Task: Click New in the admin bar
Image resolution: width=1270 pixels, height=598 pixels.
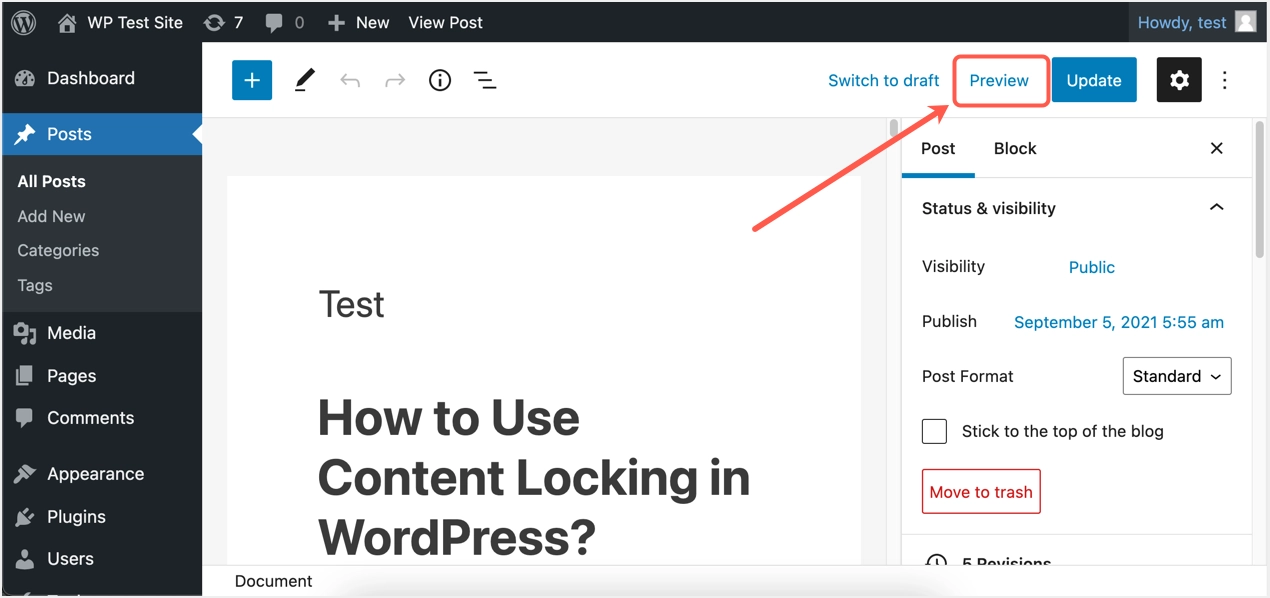Action: [358, 22]
